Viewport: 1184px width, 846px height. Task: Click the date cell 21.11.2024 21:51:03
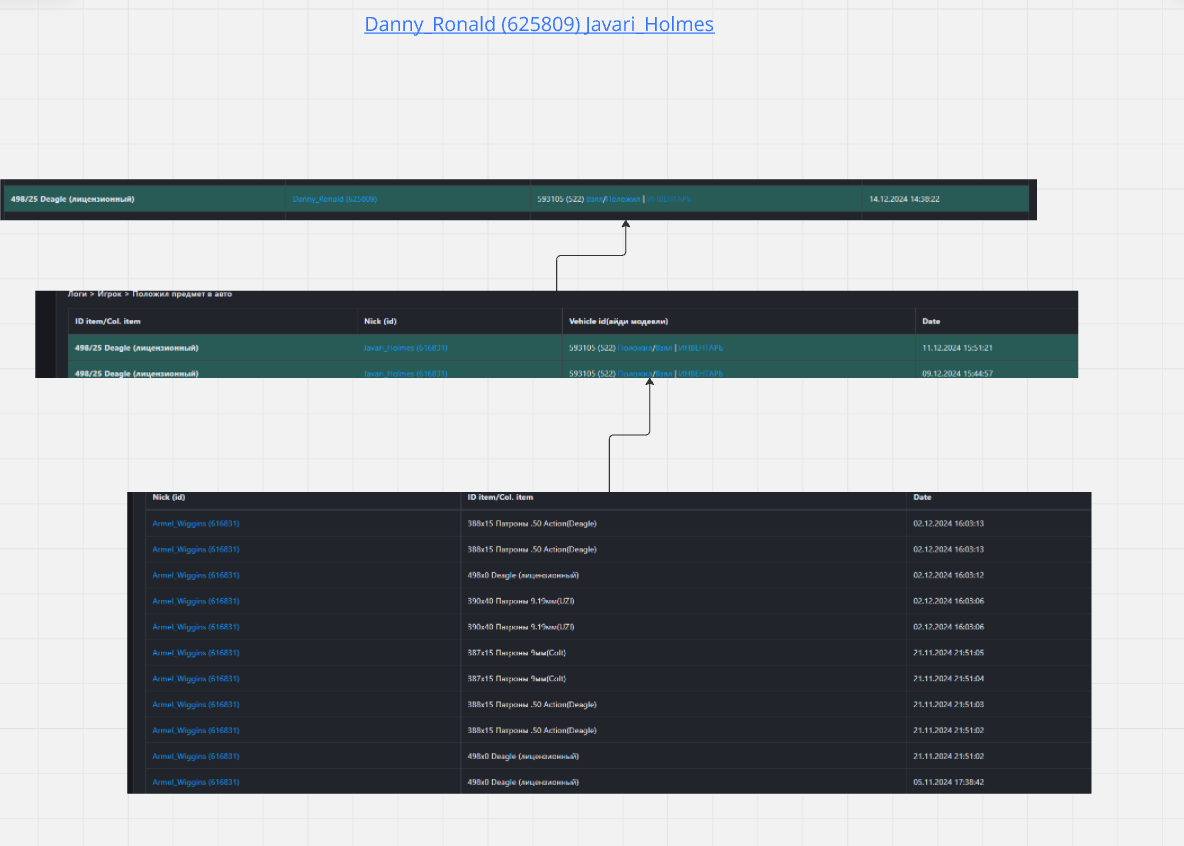(948, 705)
